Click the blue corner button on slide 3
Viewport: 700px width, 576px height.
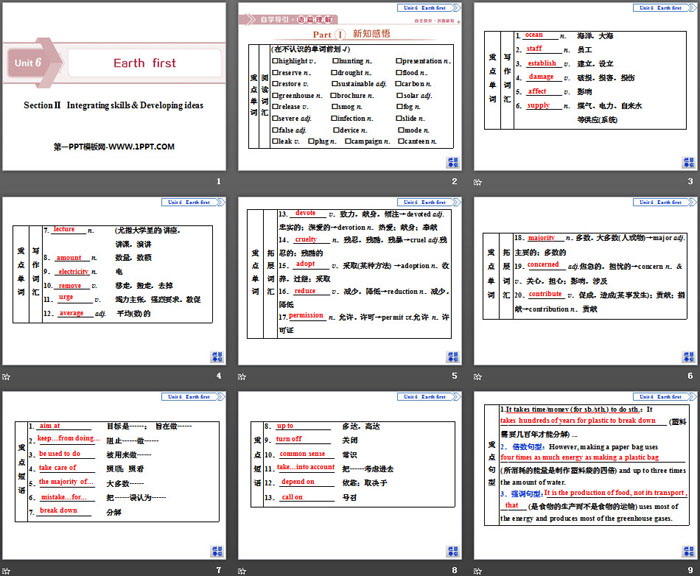687,160
